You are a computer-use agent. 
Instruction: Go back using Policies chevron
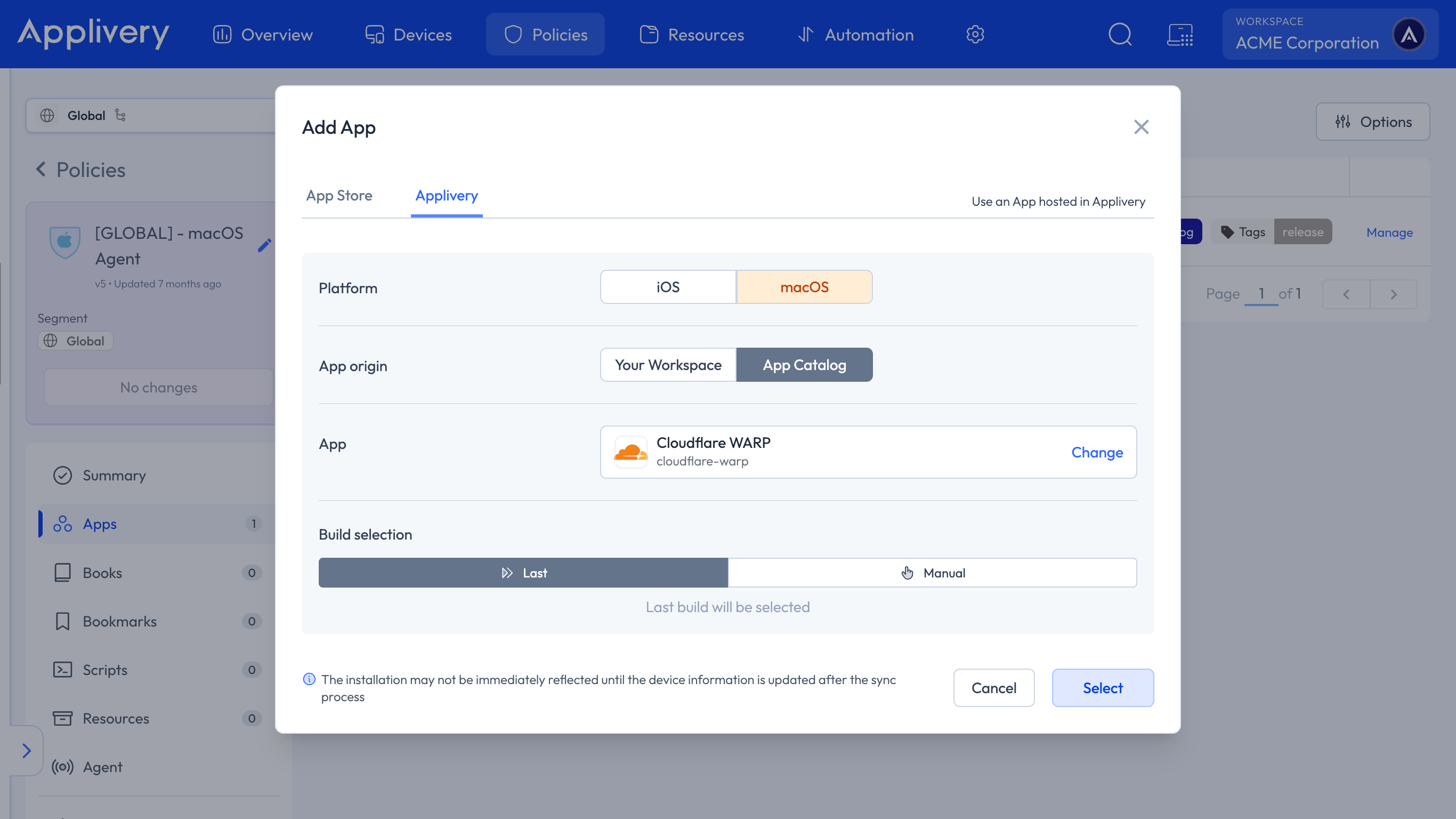[x=41, y=169]
